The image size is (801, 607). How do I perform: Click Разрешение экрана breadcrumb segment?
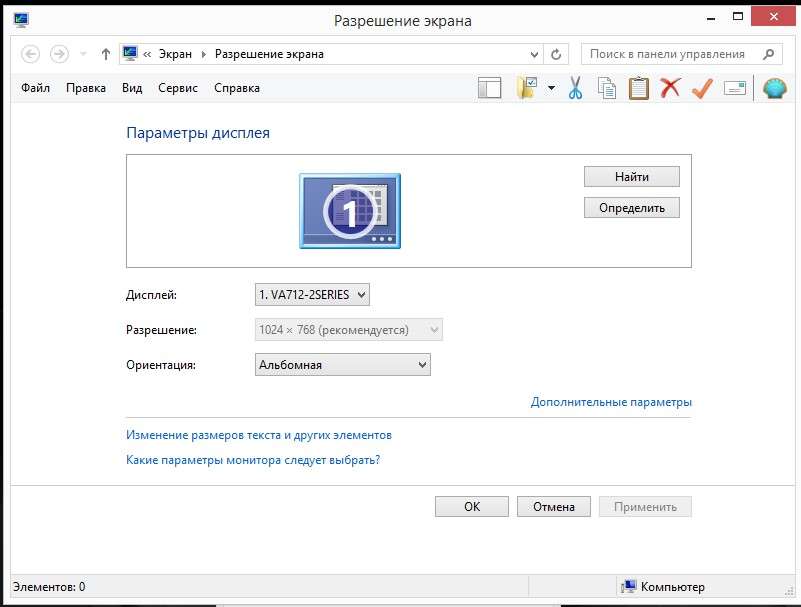[269, 54]
